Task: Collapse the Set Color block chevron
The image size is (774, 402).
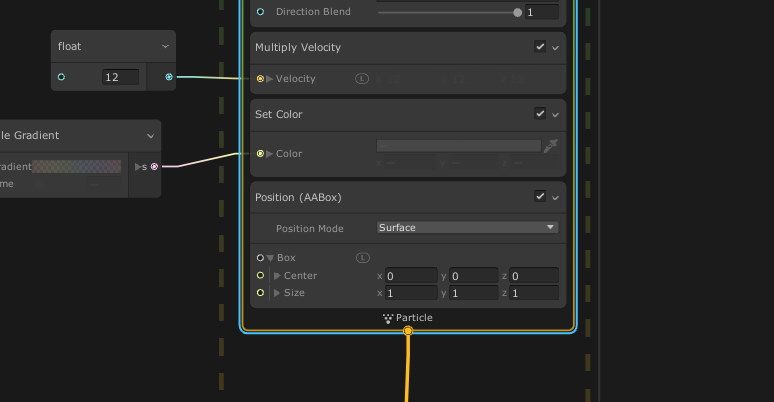Action: pos(555,114)
